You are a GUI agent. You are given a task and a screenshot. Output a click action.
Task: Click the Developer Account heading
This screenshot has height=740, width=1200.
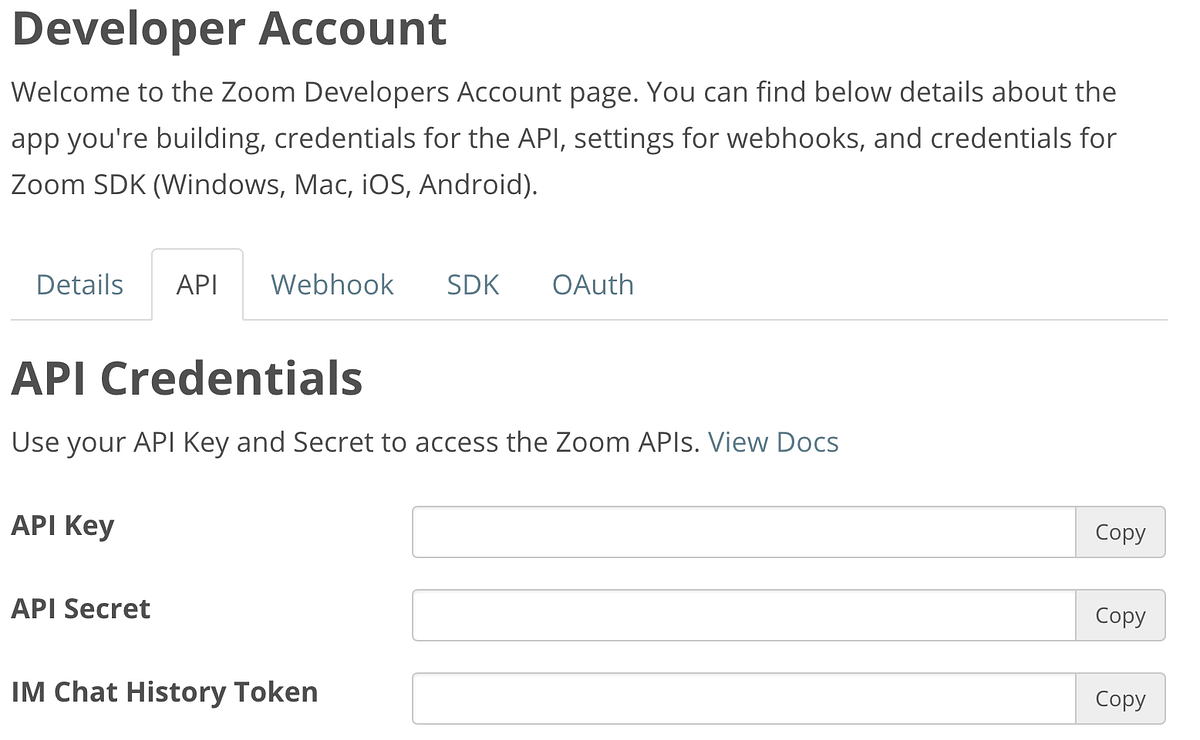click(x=228, y=28)
